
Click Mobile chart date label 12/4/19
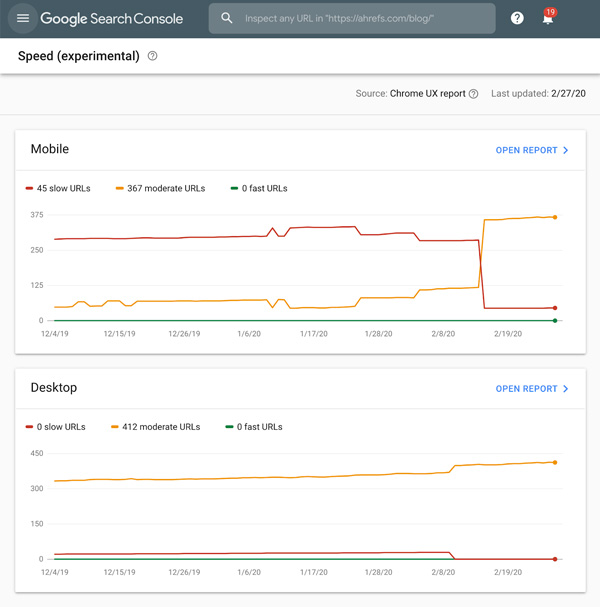55,334
